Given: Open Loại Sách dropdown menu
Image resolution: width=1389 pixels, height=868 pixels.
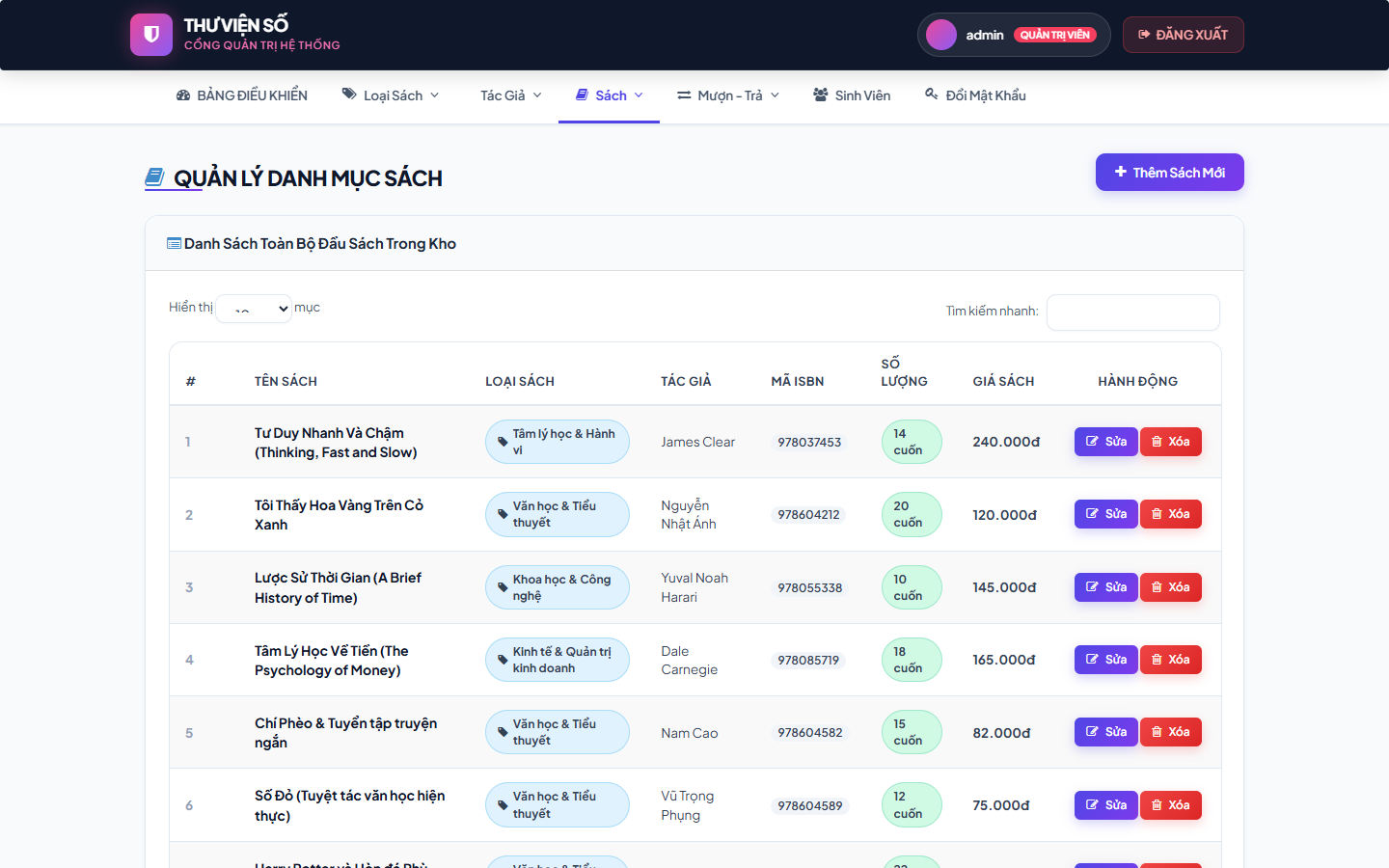Looking at the screenshot, I should coord(391,95).
